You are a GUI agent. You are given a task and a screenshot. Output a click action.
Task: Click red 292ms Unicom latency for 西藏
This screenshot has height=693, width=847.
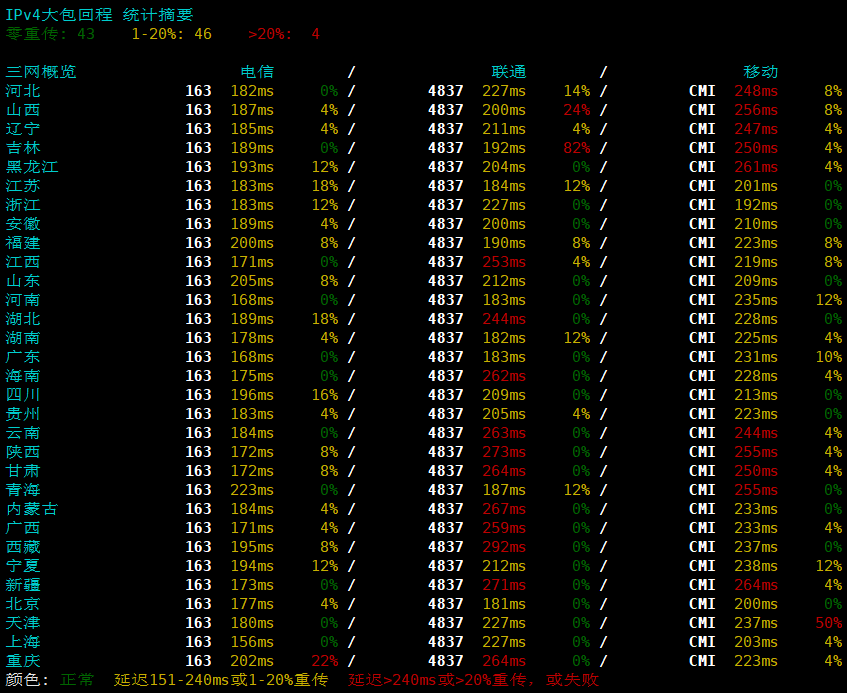pos(504,547)
